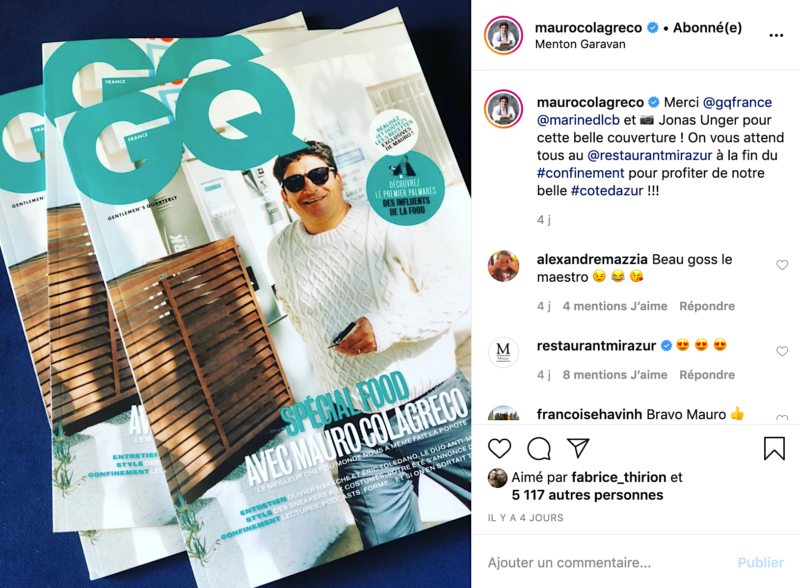Open the three-dots options menu
Image resolution: width=800 pixels, height=588 pixels.
point(776,35)
